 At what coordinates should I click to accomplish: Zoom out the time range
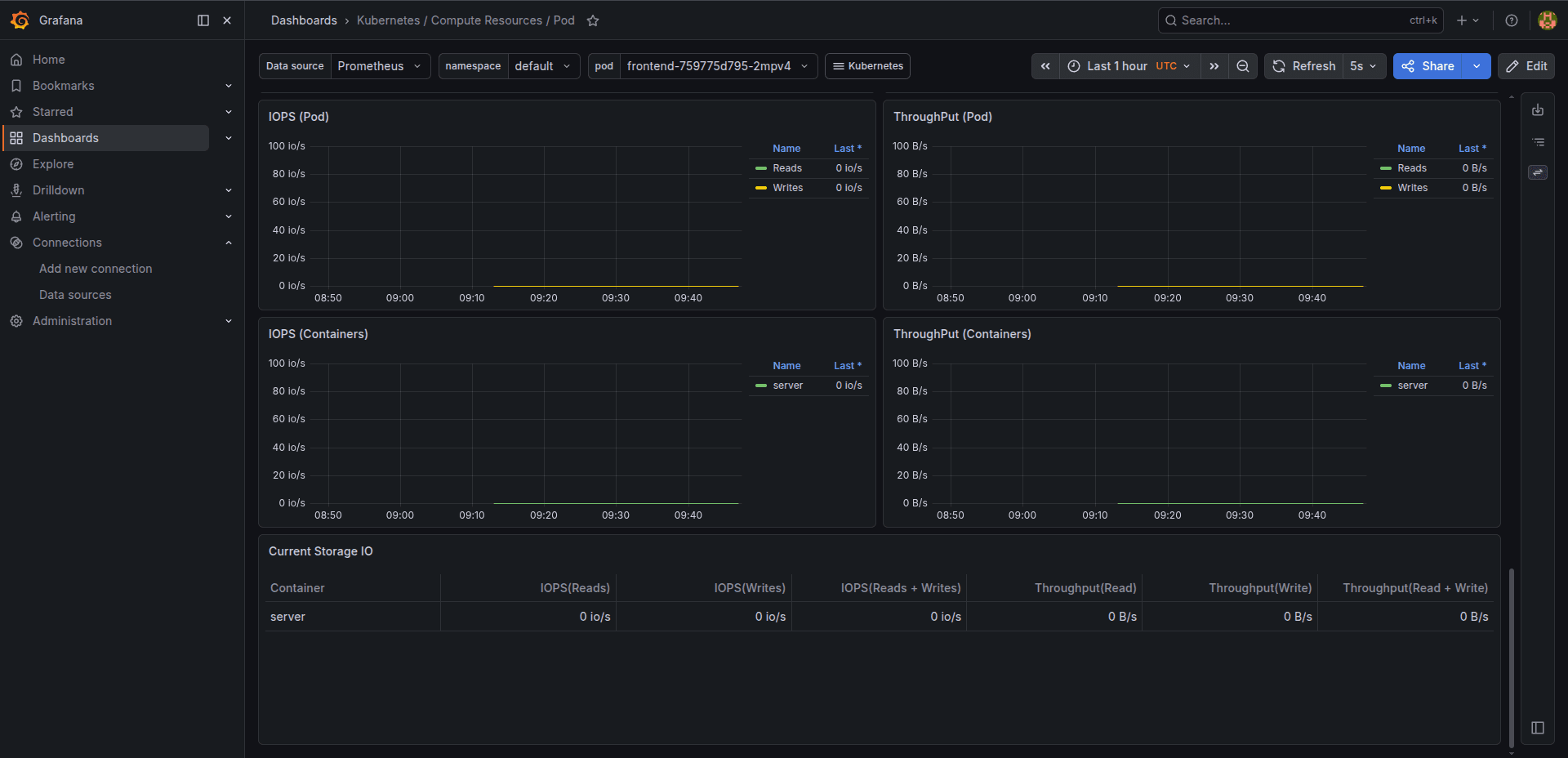(x=1243, y=66)
